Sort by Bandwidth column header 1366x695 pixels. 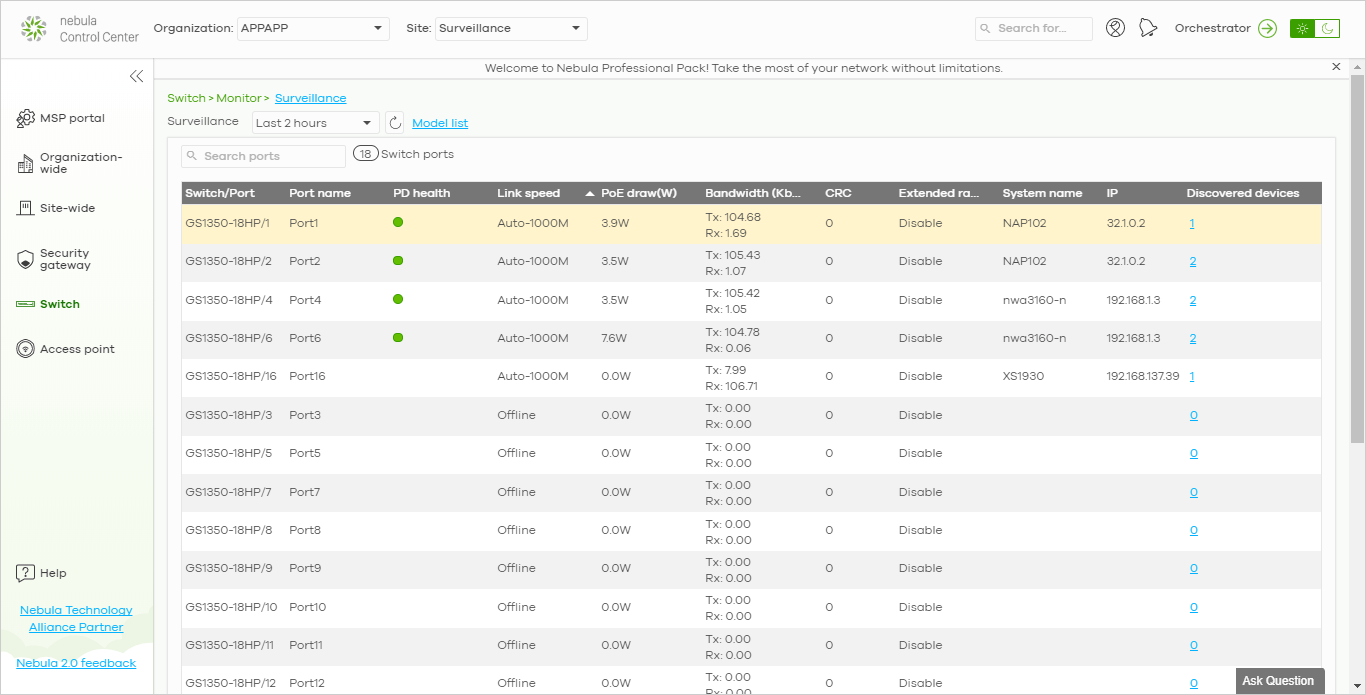click(755, 193)
